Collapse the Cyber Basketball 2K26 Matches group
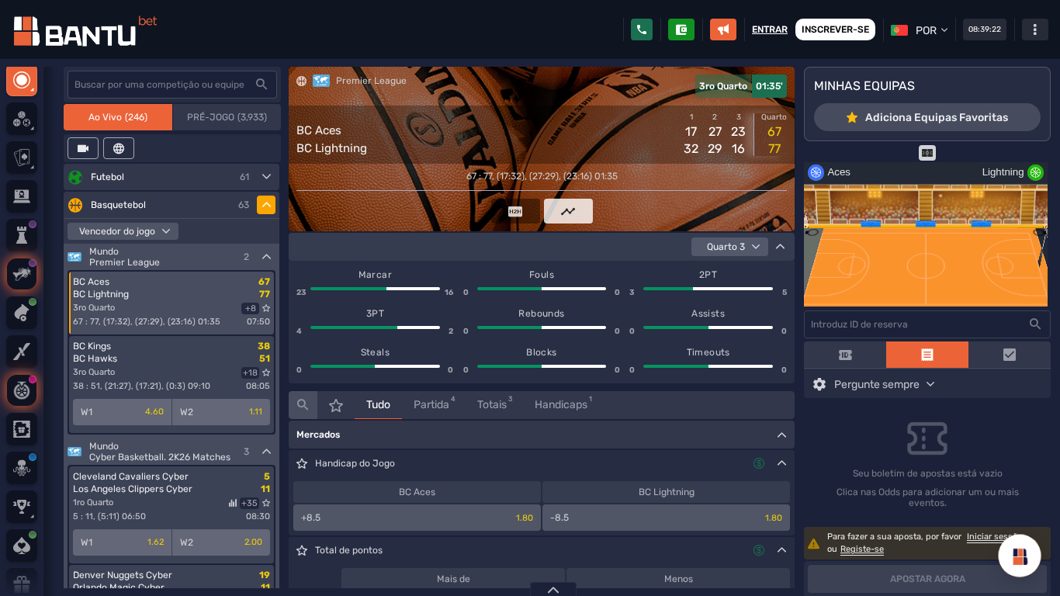1060x596 pixels. [x=266, y=451]
